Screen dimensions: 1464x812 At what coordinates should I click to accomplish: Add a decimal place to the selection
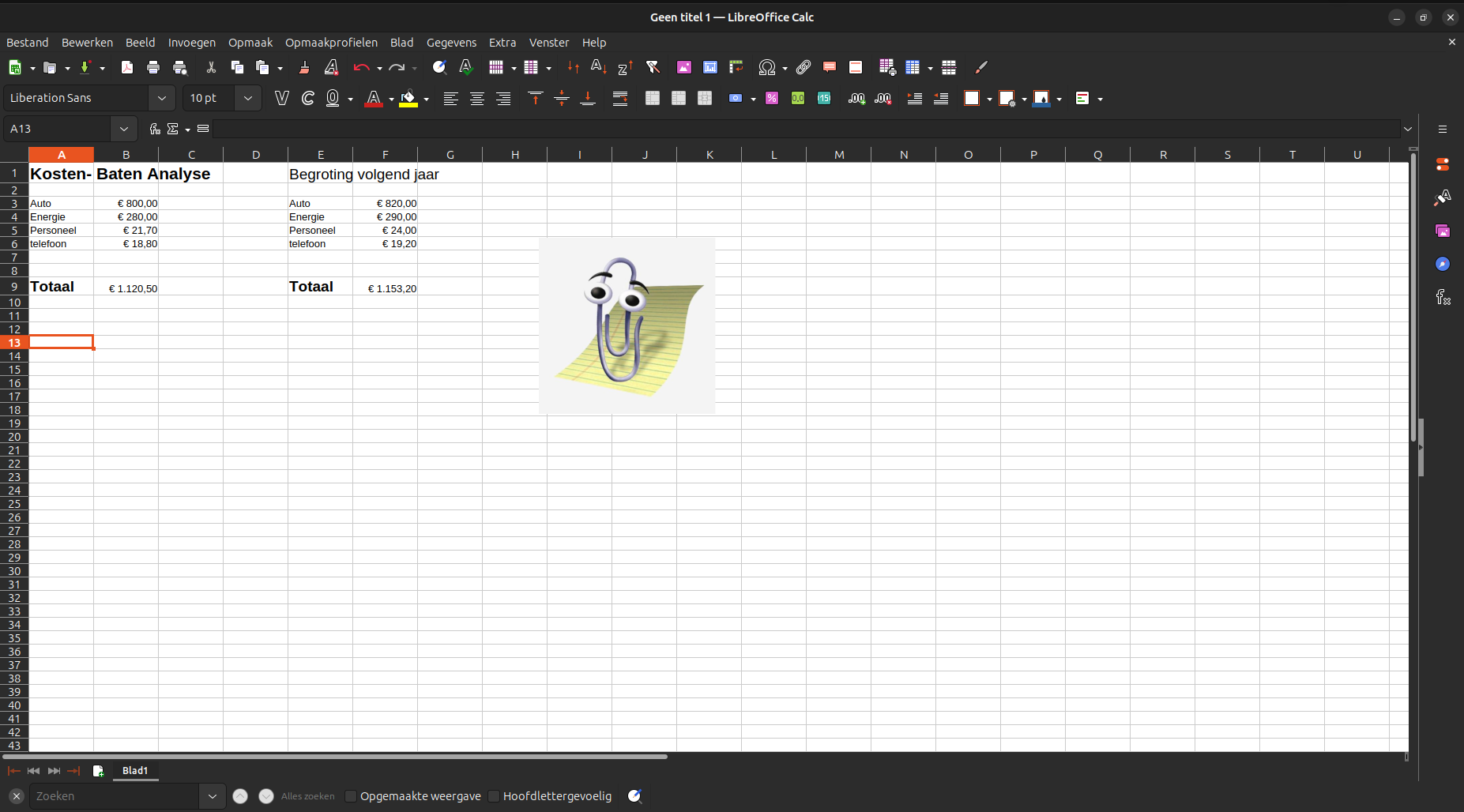pos(856,98)
